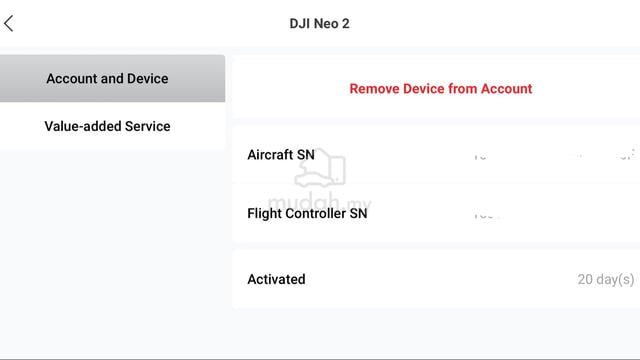
Task: Tap the redacted Flight Controller SN value
Action: (x=488, y=215)
